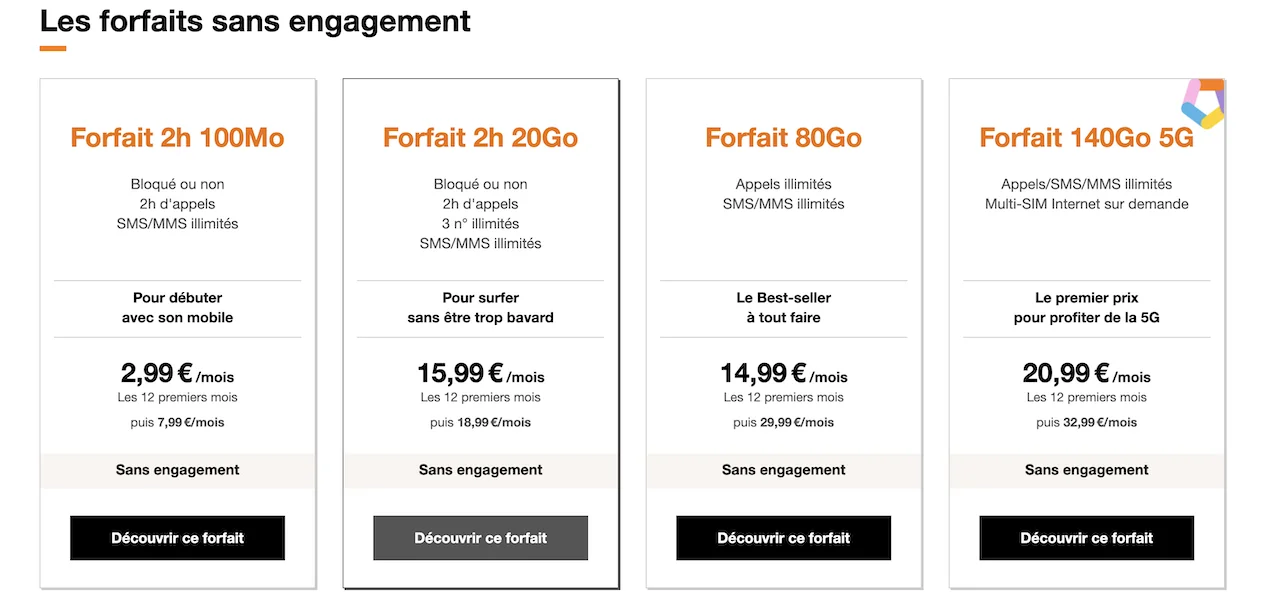This screenshot has width=1268, height=600.
Task: Click 'Découvrir ce forfait' under Forfait 2h 20Go
Action: (480, 538)
